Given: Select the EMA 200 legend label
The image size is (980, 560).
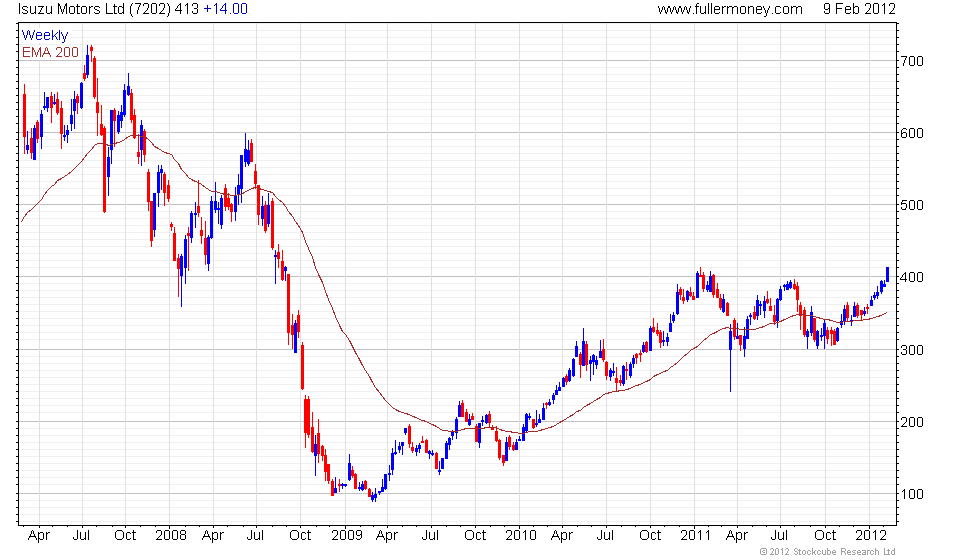Looking at the screenshot, I should tap(50, 52).
